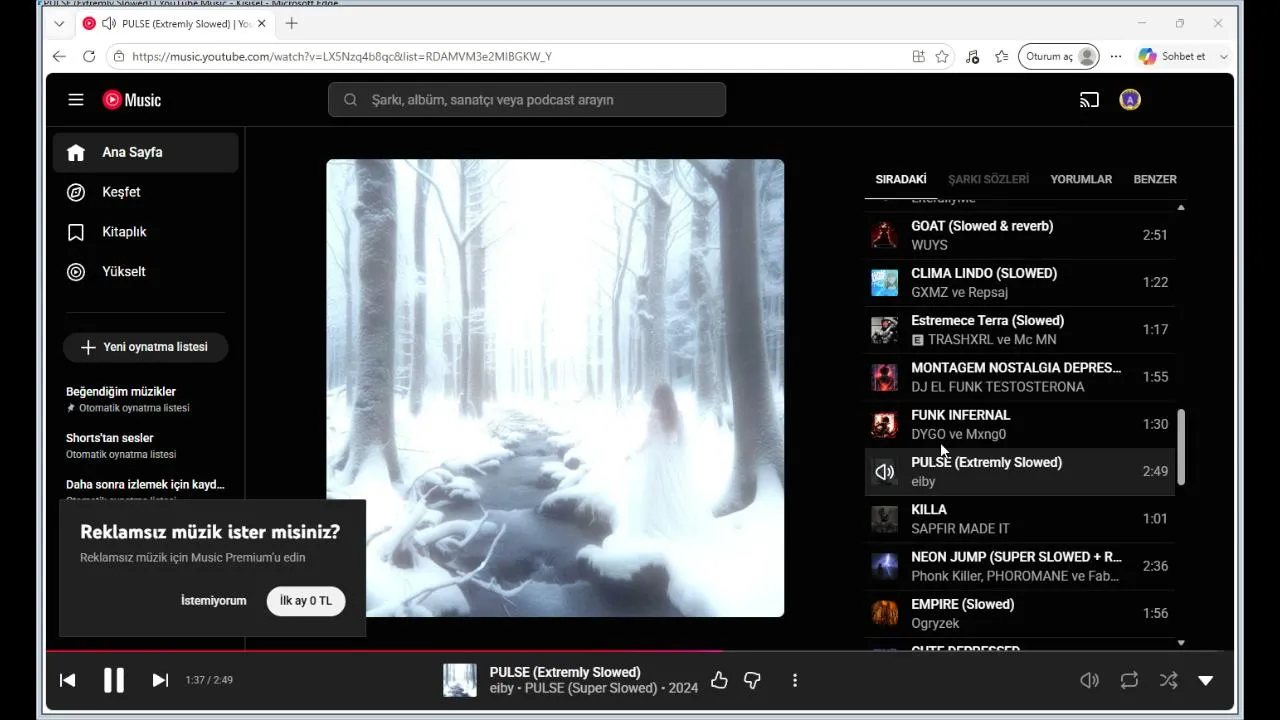Click the queue list scrollbar thumb
This screenshot has width=1280, height=720.
click(x=1181, y=447)
